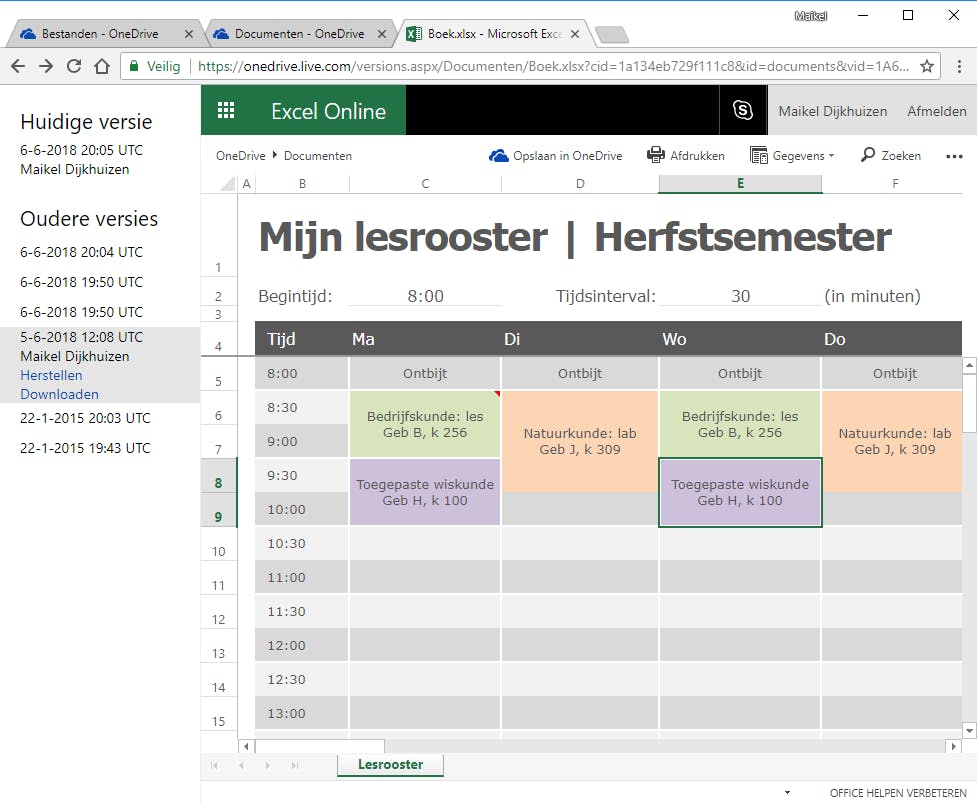The image size is (977, 803).
Task: Click the OneDrive cloud icon for Opslaan in OneDrive
Action: [x=498, y=155]
